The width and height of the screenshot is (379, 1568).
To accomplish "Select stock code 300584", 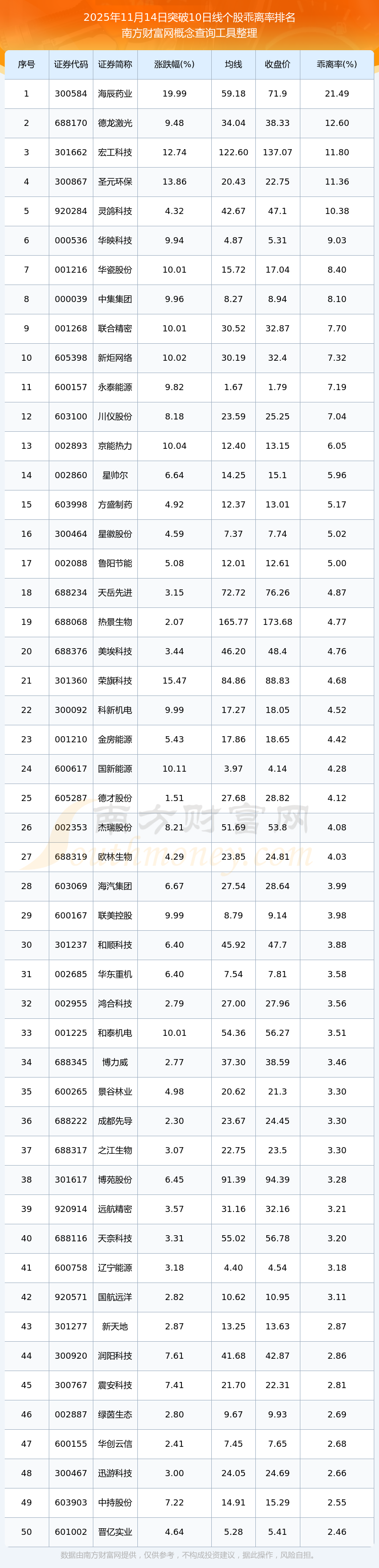I will coord(71,94).
